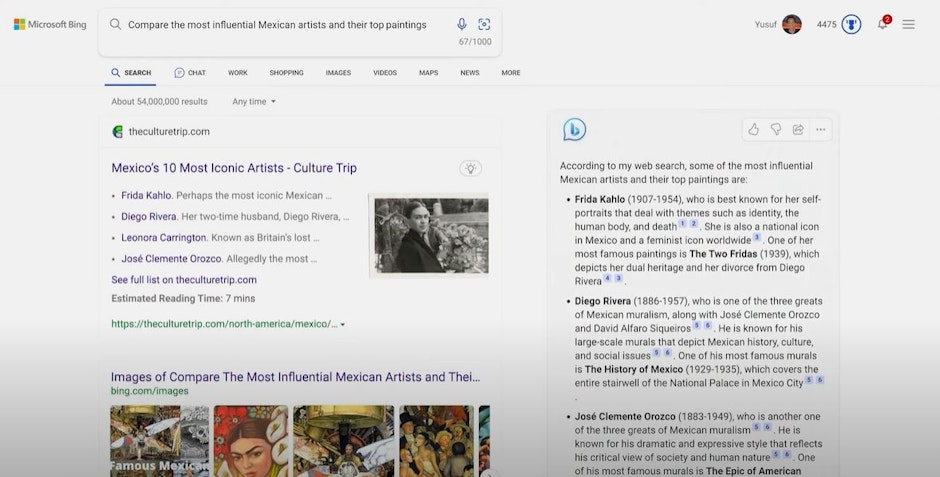The height and width of the screenshot is (477, 940).
Task: Click the search magnifier icon in search box
Action: tap(116, 24)
